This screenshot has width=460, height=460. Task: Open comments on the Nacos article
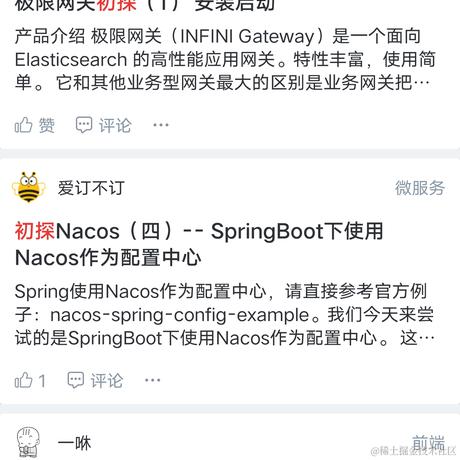pos(95,380)
